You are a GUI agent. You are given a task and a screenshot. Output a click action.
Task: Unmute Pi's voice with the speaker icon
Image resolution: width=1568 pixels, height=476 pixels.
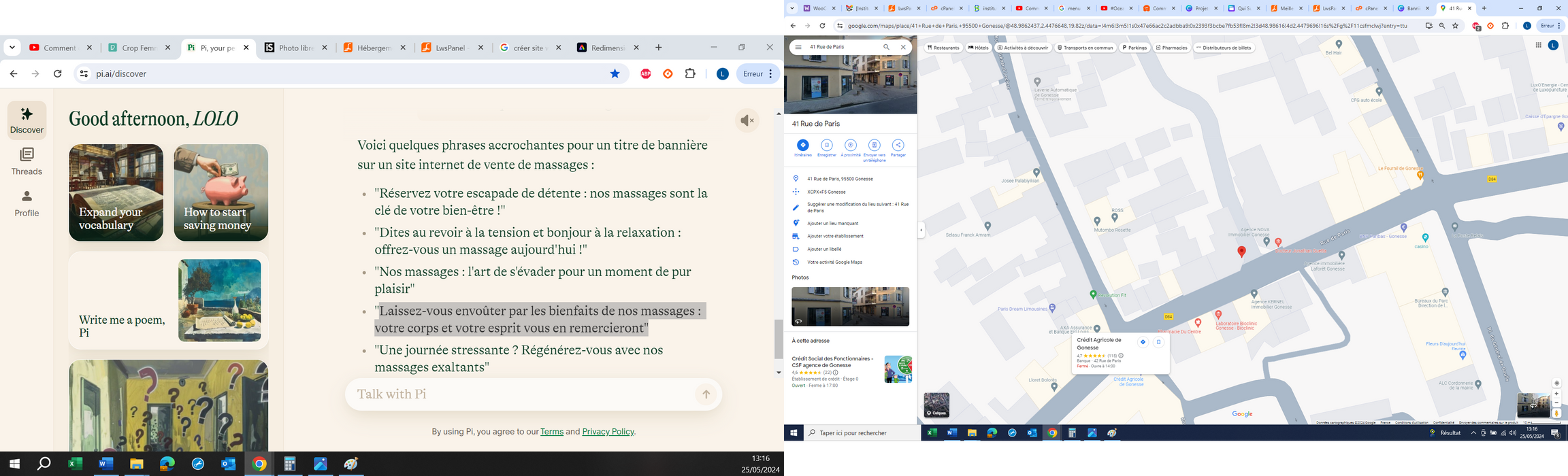[747, 121]
